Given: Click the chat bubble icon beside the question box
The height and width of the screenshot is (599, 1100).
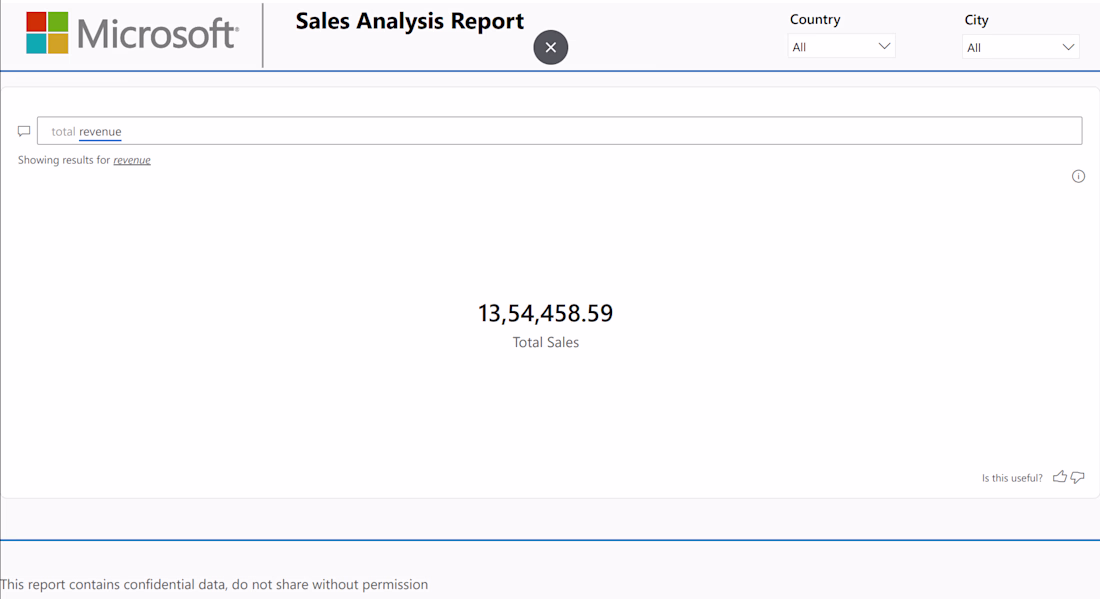Looking at the screenshot, I should pos(24,131).
